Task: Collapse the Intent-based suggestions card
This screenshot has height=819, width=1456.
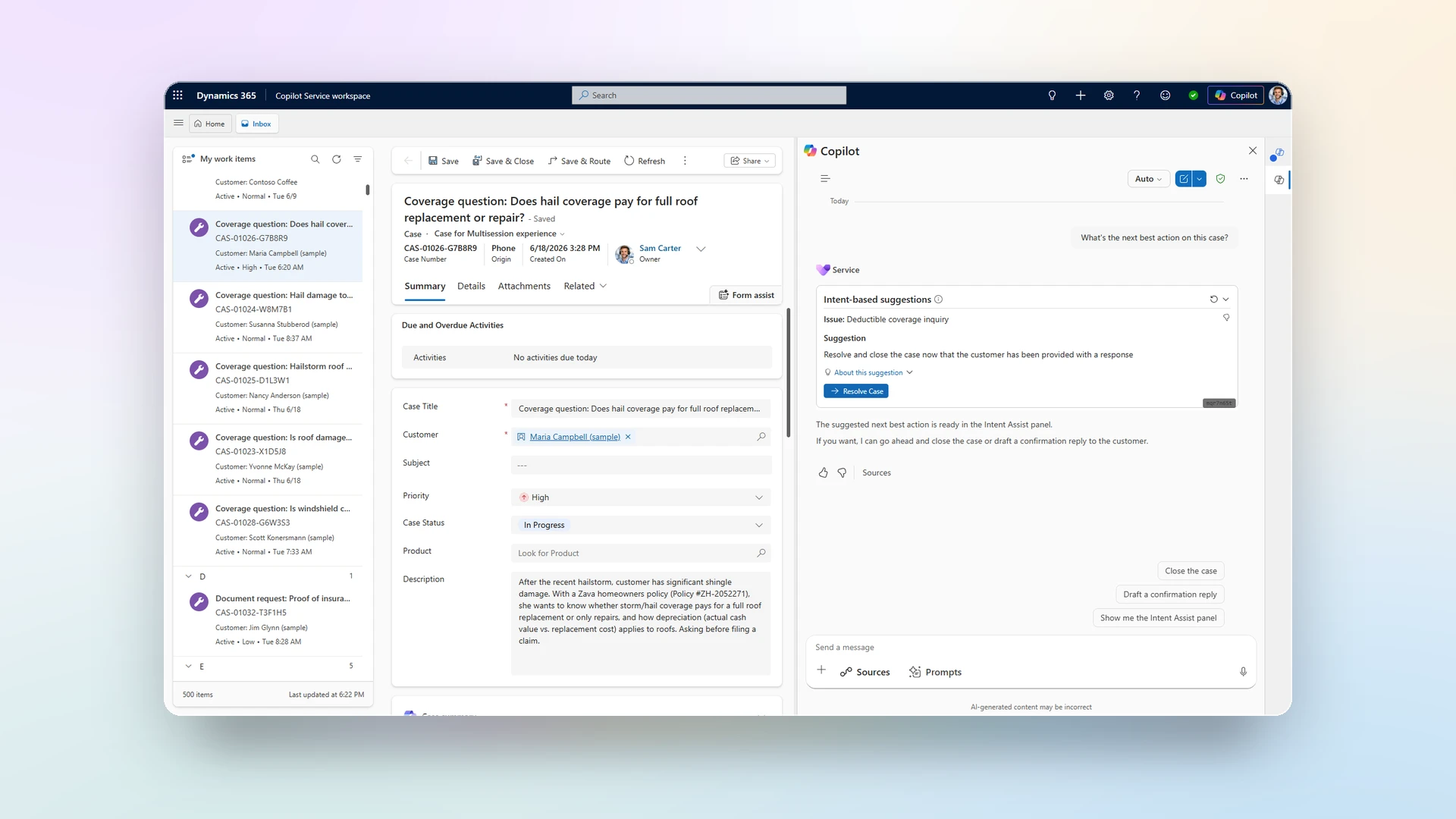Action: [x=1225, y=300]
